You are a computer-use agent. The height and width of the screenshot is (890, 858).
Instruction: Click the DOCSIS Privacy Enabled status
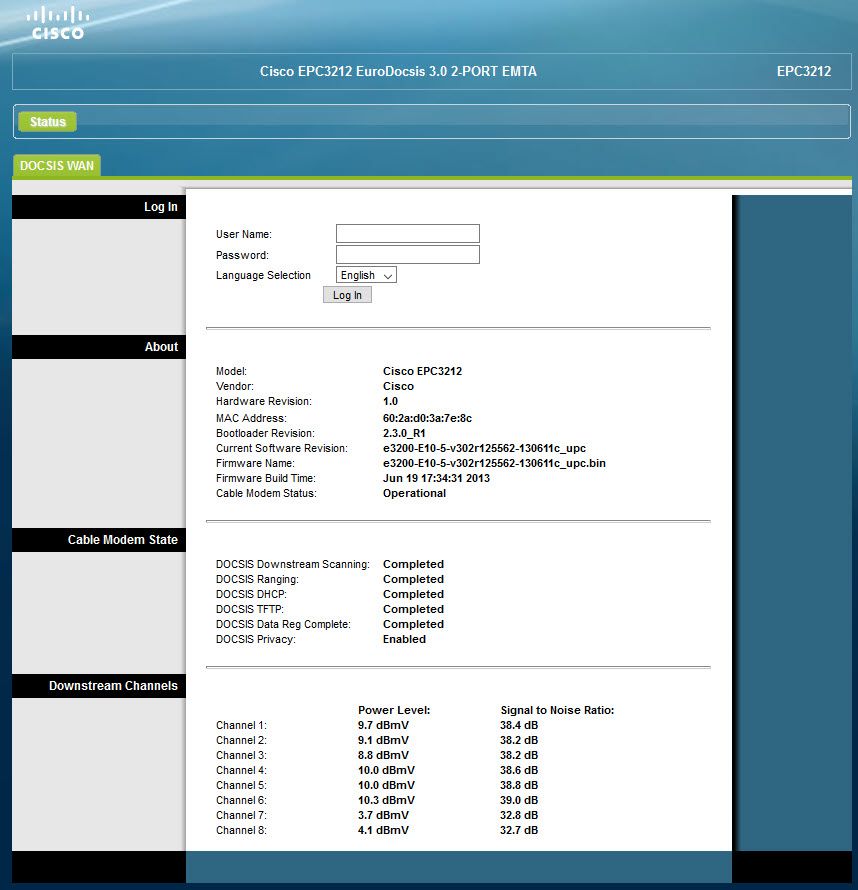(x=404, y=639)
